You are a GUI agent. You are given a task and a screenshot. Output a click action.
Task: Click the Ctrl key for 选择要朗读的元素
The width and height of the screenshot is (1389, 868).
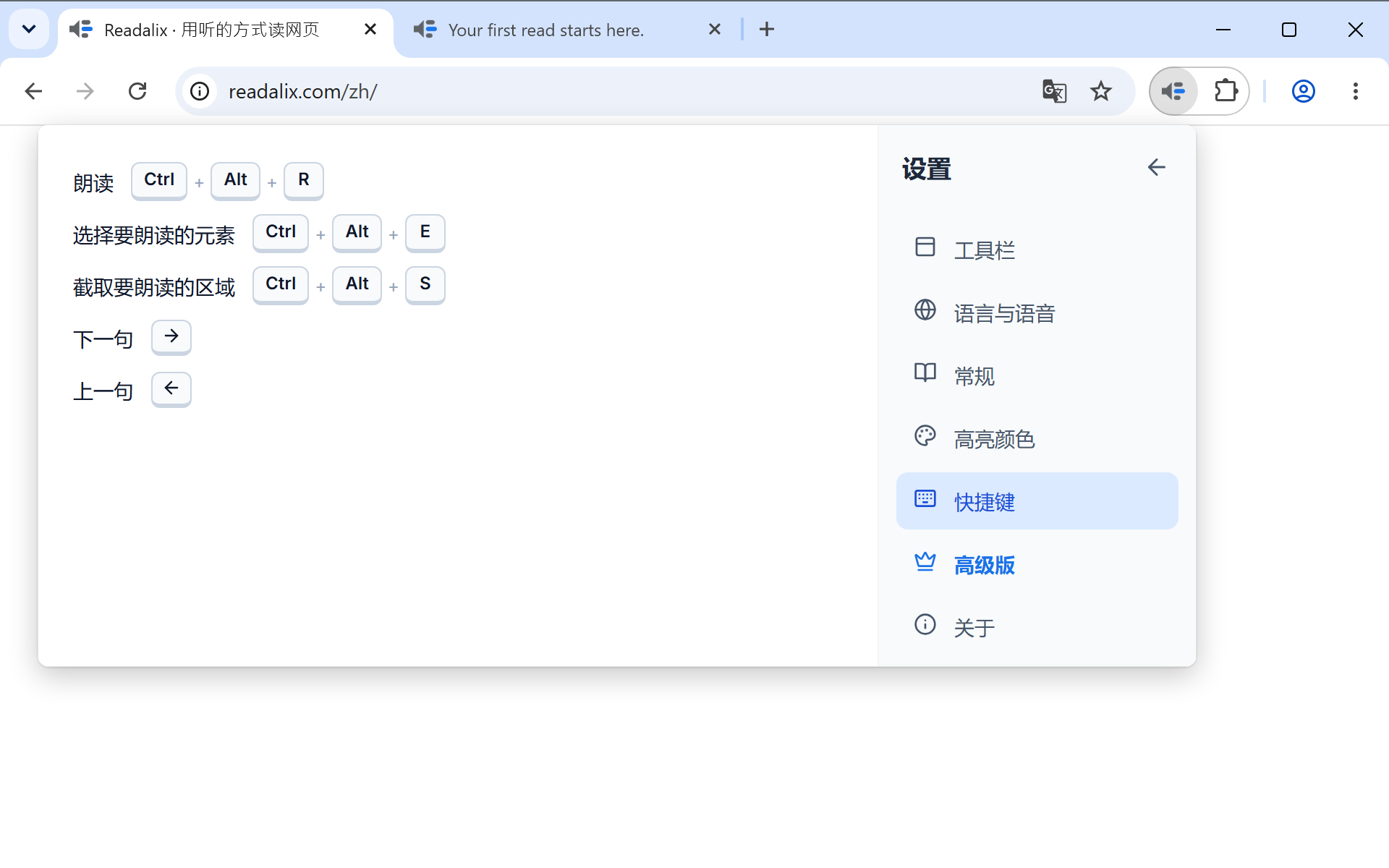(x=281, y=232)
